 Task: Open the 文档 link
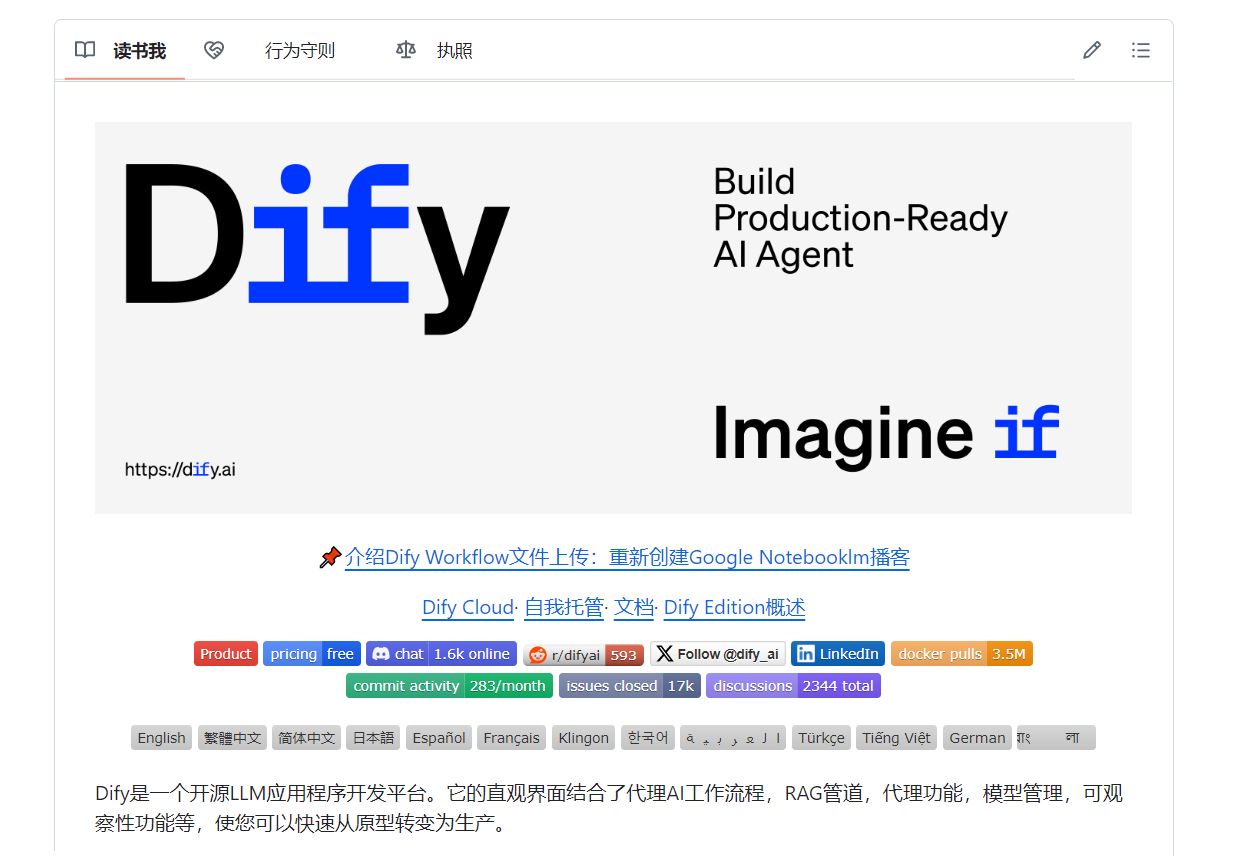(634, 607)
